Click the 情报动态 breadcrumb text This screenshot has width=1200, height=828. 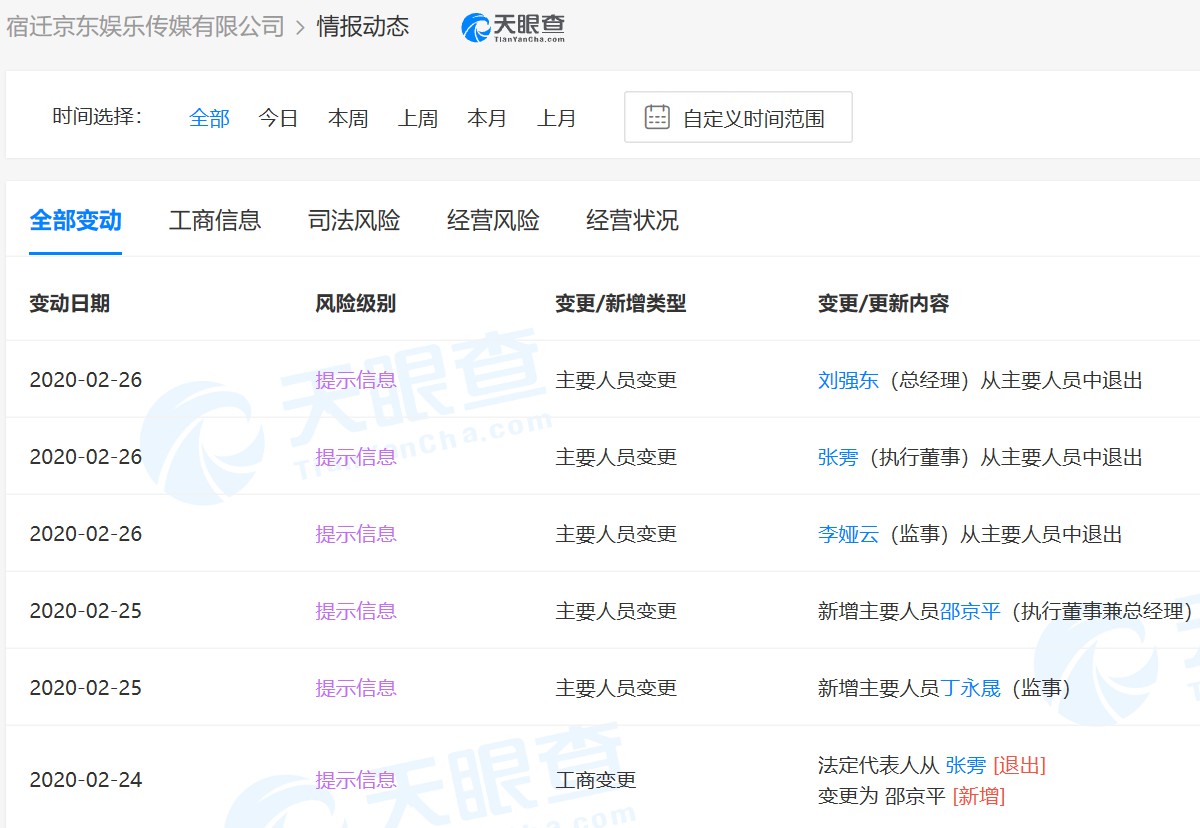pos(363,27)
